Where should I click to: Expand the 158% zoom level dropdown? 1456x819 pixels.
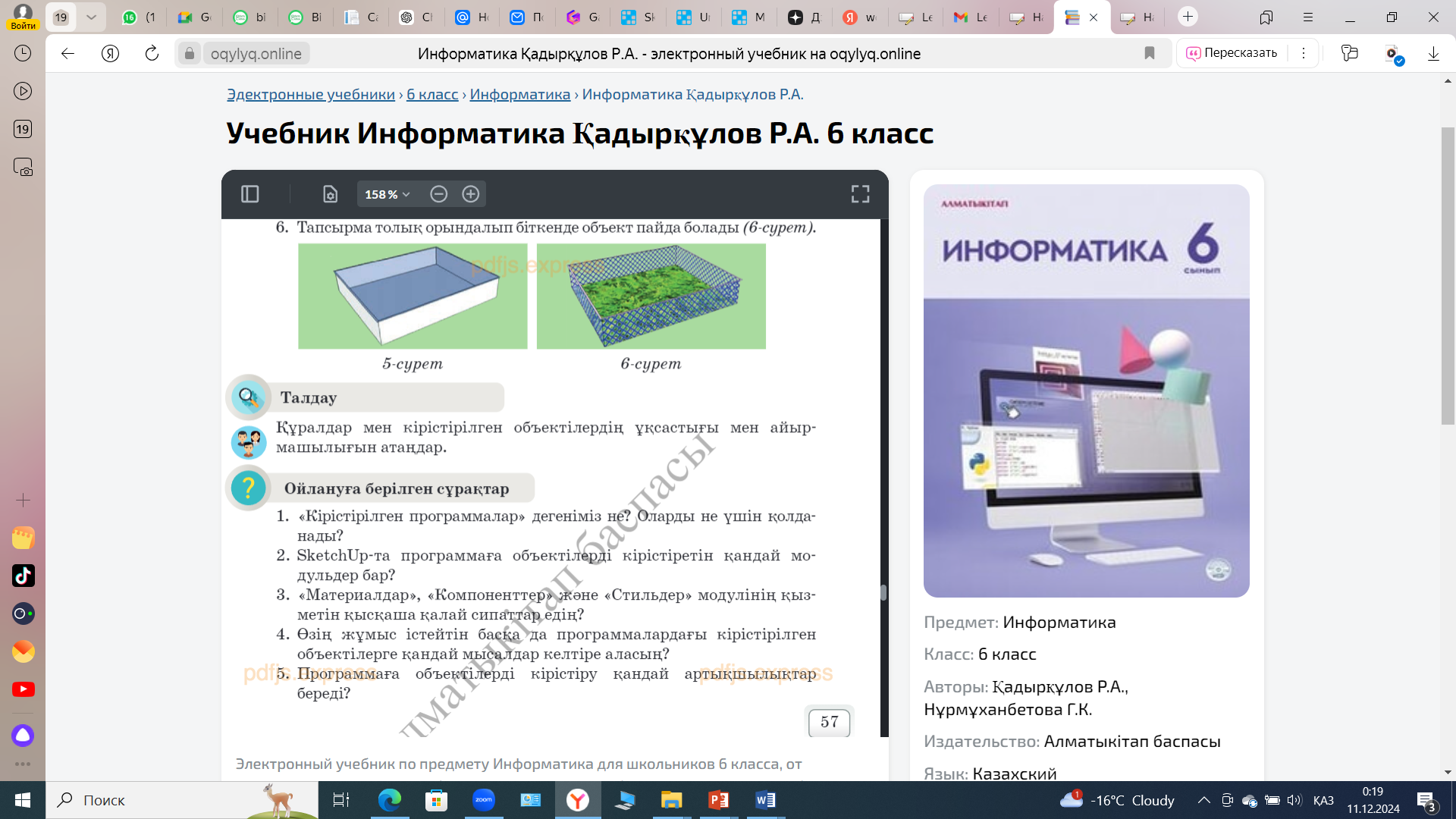click(387, 194)
